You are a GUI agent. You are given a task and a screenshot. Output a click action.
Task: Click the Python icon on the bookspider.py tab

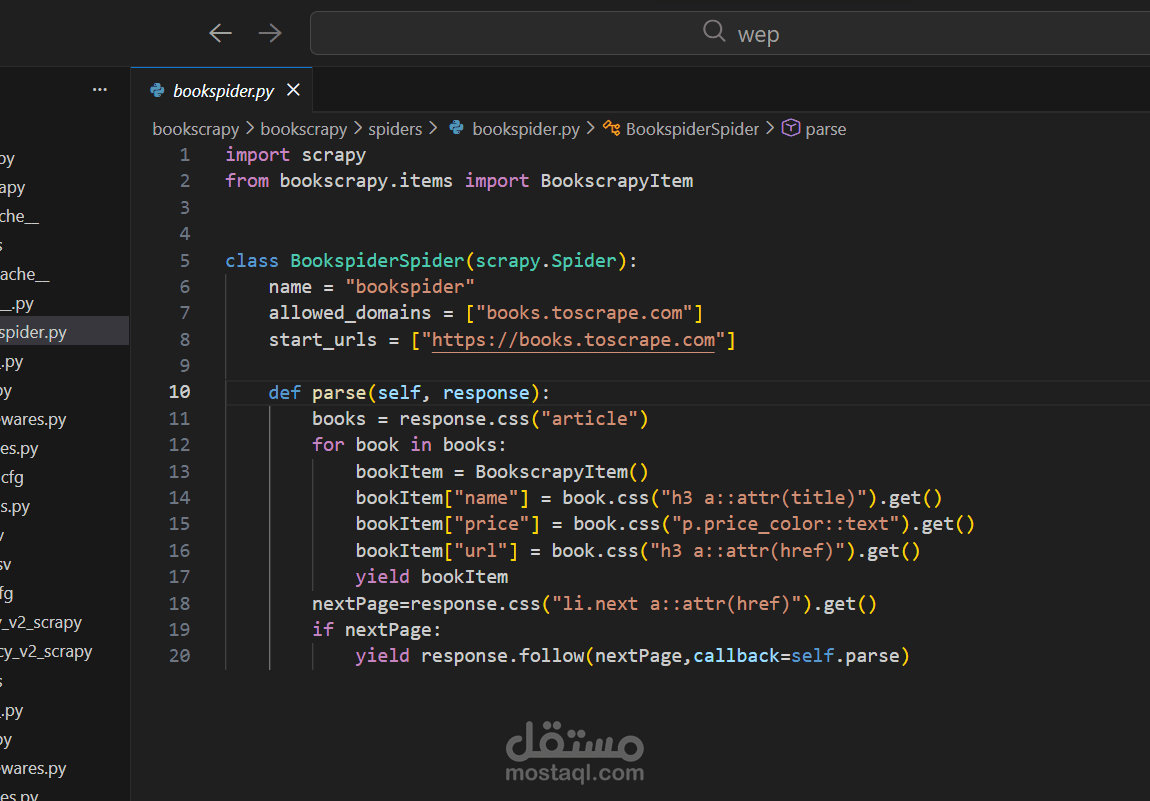coord(157,90)
